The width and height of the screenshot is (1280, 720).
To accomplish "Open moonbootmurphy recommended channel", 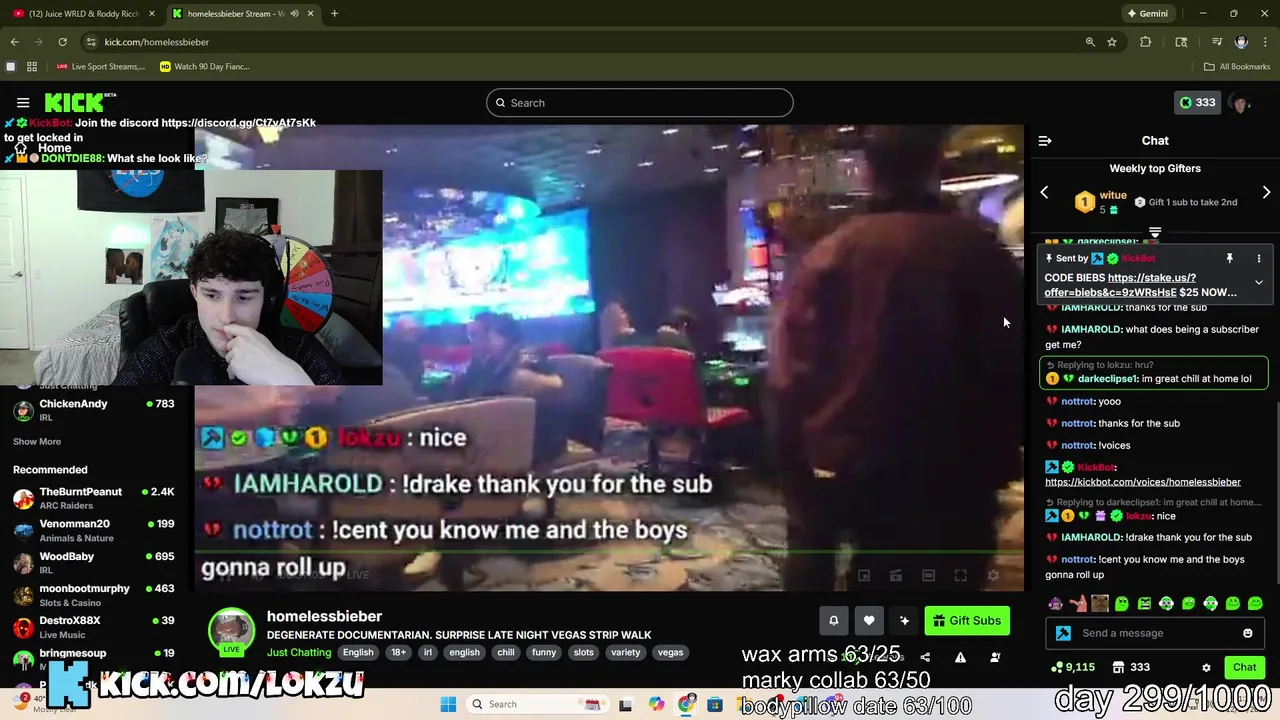I will [94, 595].
